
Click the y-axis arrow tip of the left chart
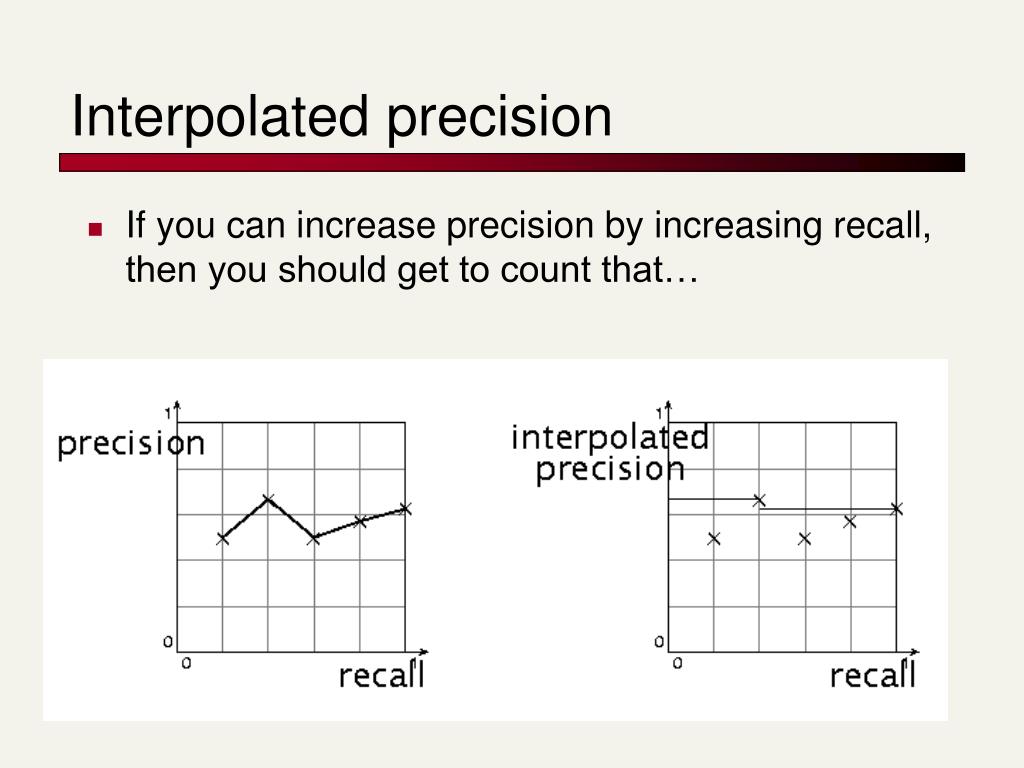tap(177, 405)
